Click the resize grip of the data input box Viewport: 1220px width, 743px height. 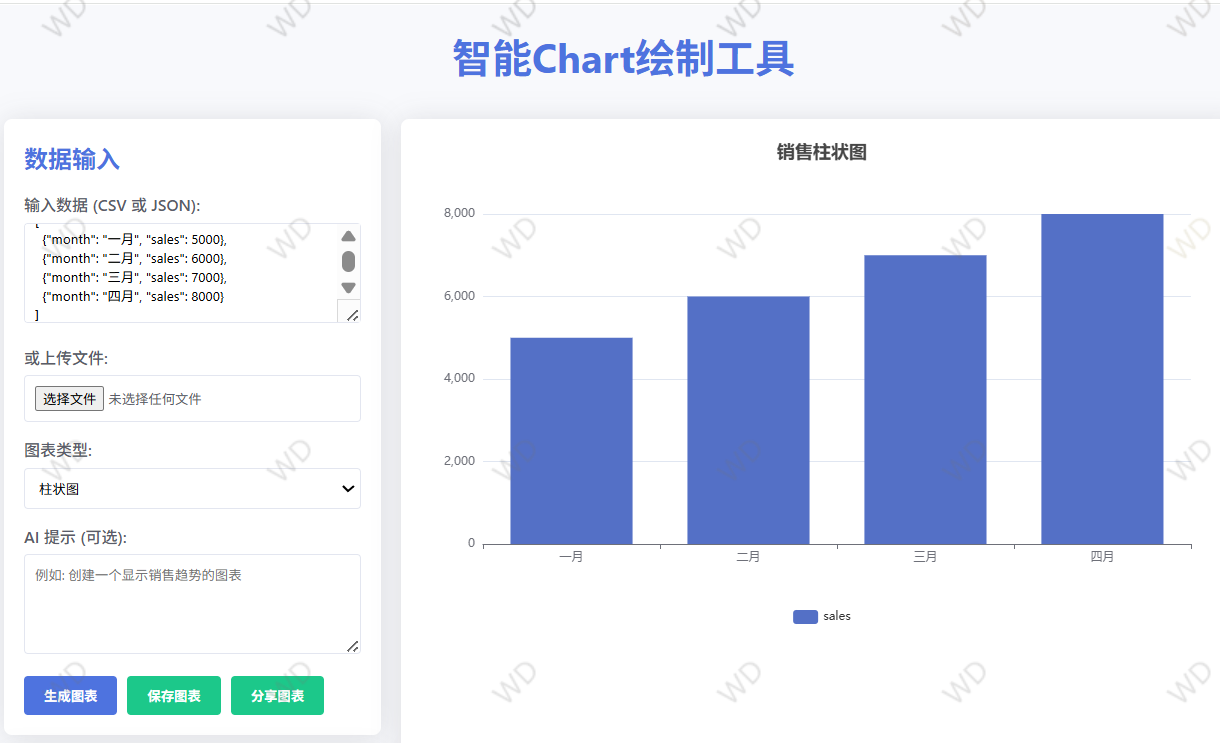(352, 314)
